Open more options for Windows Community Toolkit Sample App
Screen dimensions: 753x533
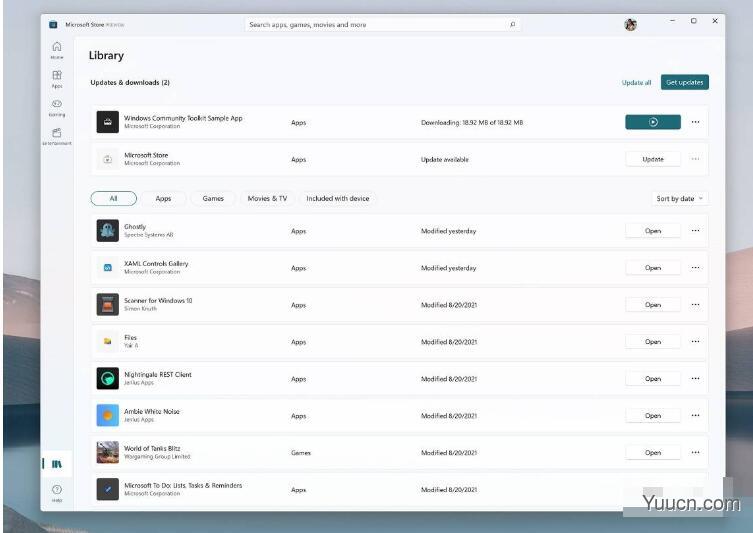coord(695,122)
